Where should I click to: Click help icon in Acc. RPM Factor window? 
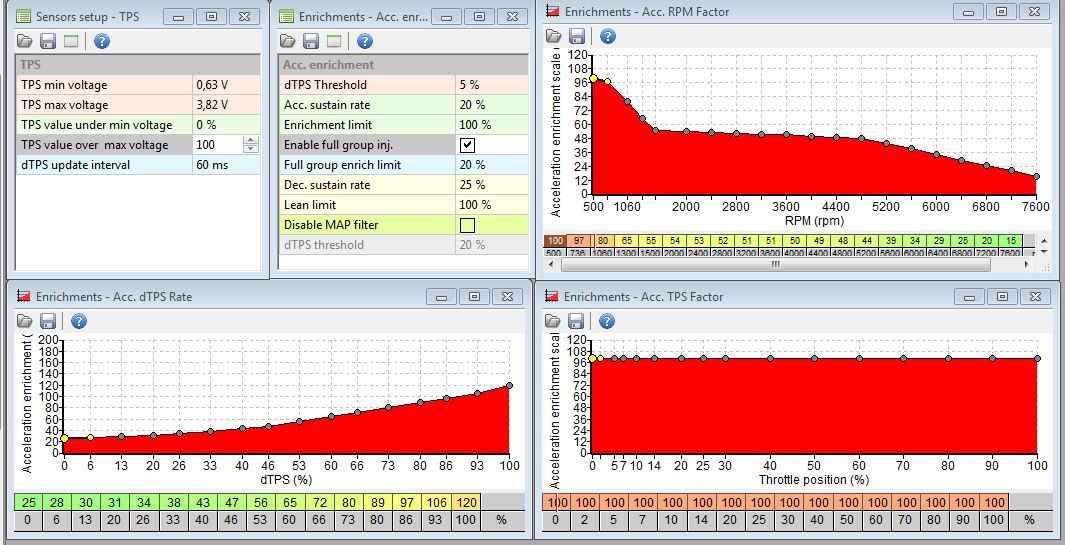point(607,36)
